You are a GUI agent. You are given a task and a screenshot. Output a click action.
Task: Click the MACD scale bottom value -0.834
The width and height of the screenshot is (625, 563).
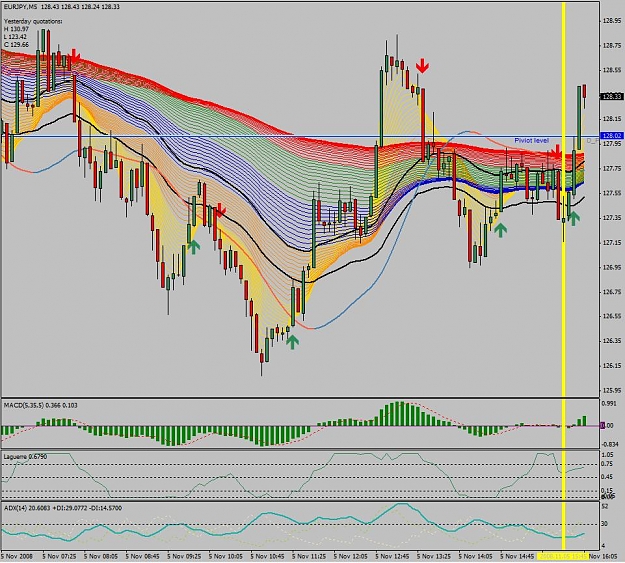point(610,444)
